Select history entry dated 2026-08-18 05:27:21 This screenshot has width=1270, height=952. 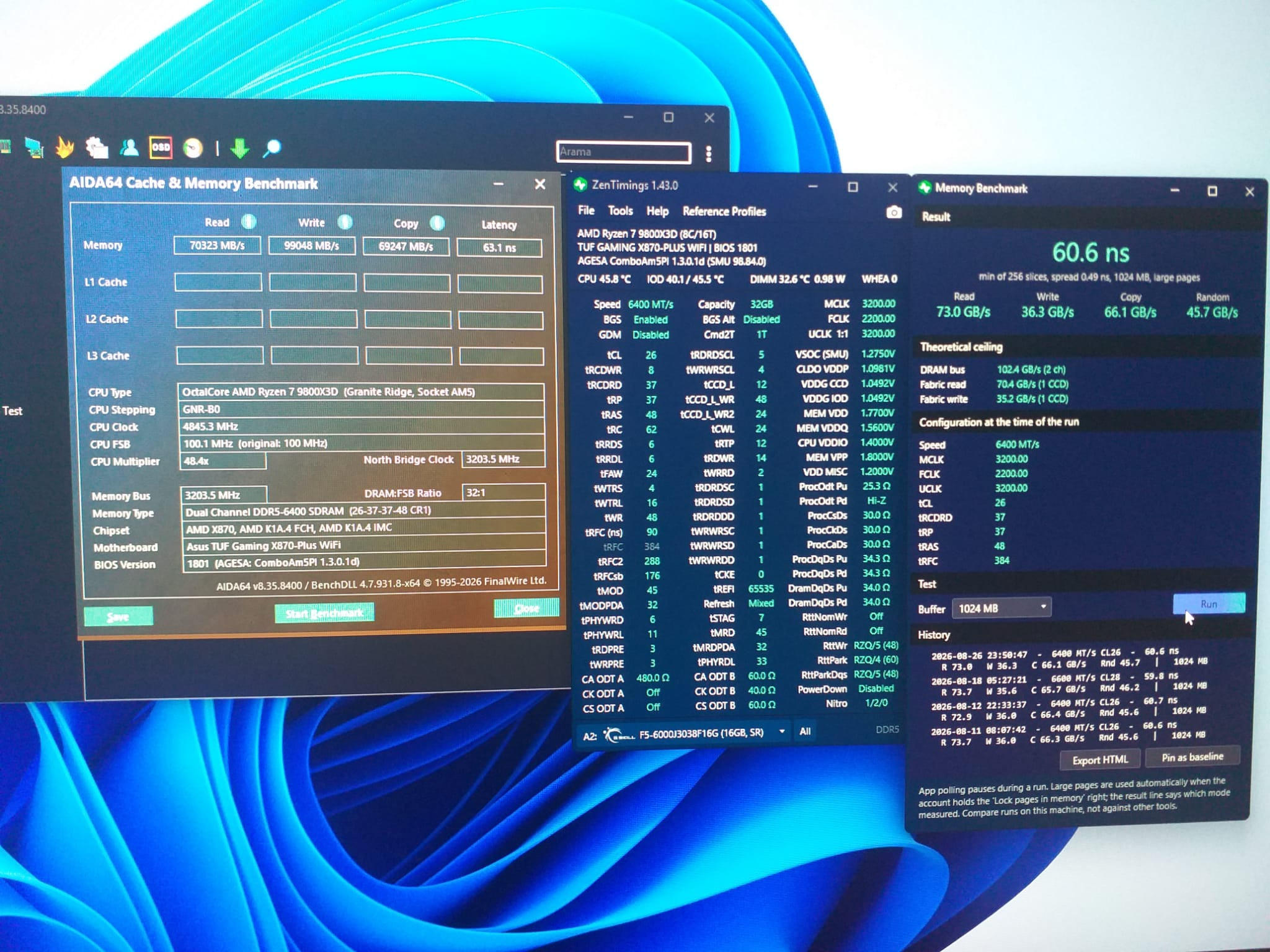point(1069,684)
